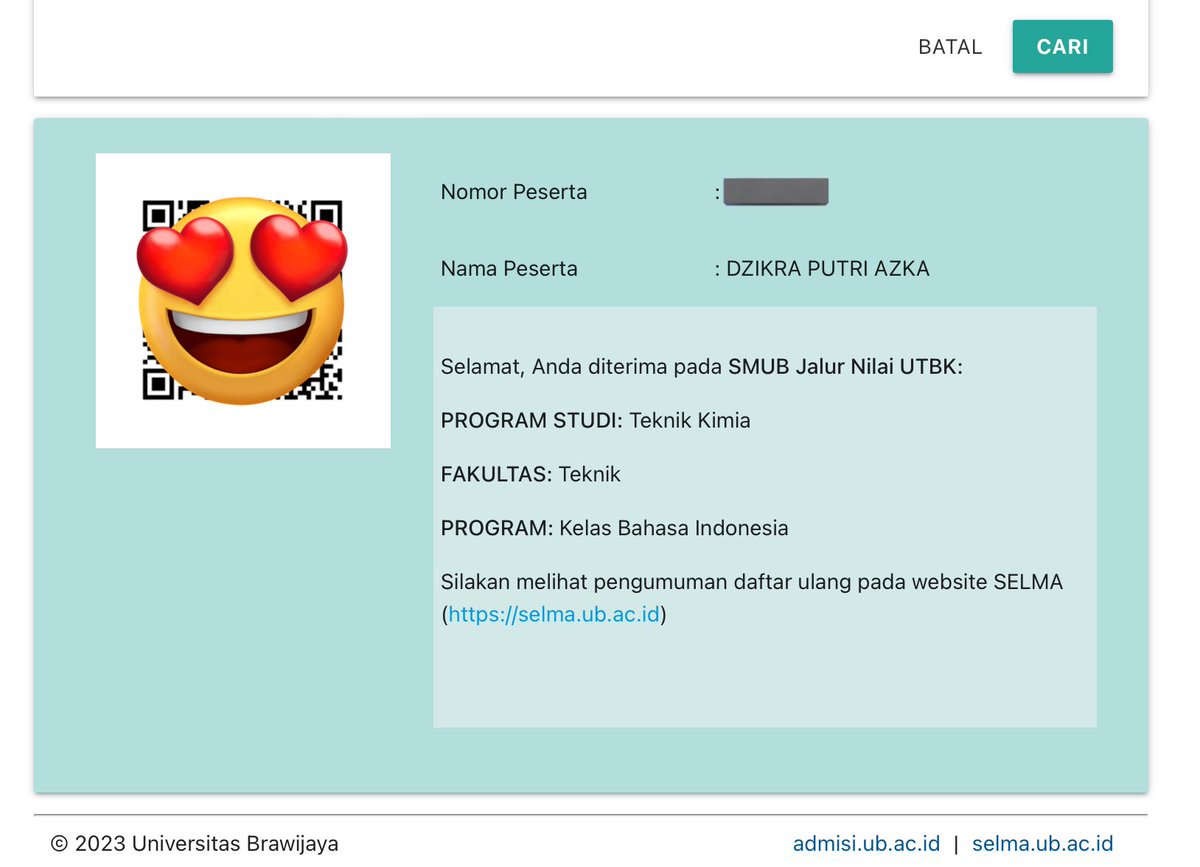This screenshot has width=1200, height=867.
Task: Open the https://selma.ub.ac.id link
Action: [554, 614]
